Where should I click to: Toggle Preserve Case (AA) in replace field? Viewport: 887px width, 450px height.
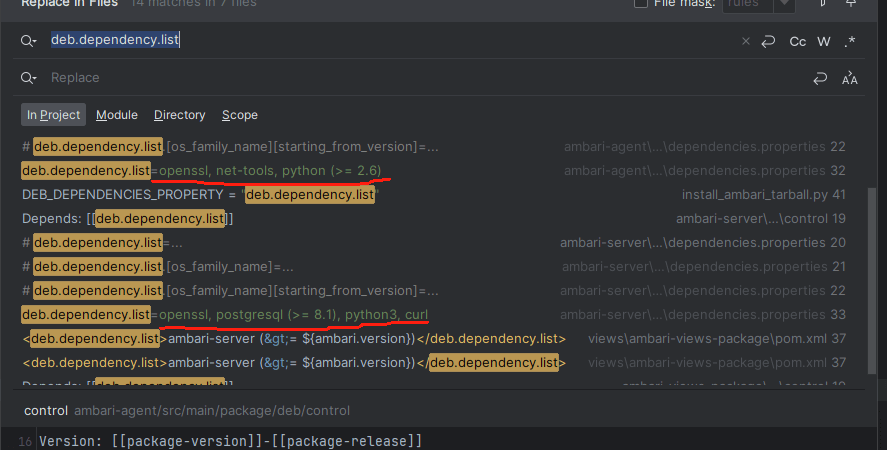(850, 78)
